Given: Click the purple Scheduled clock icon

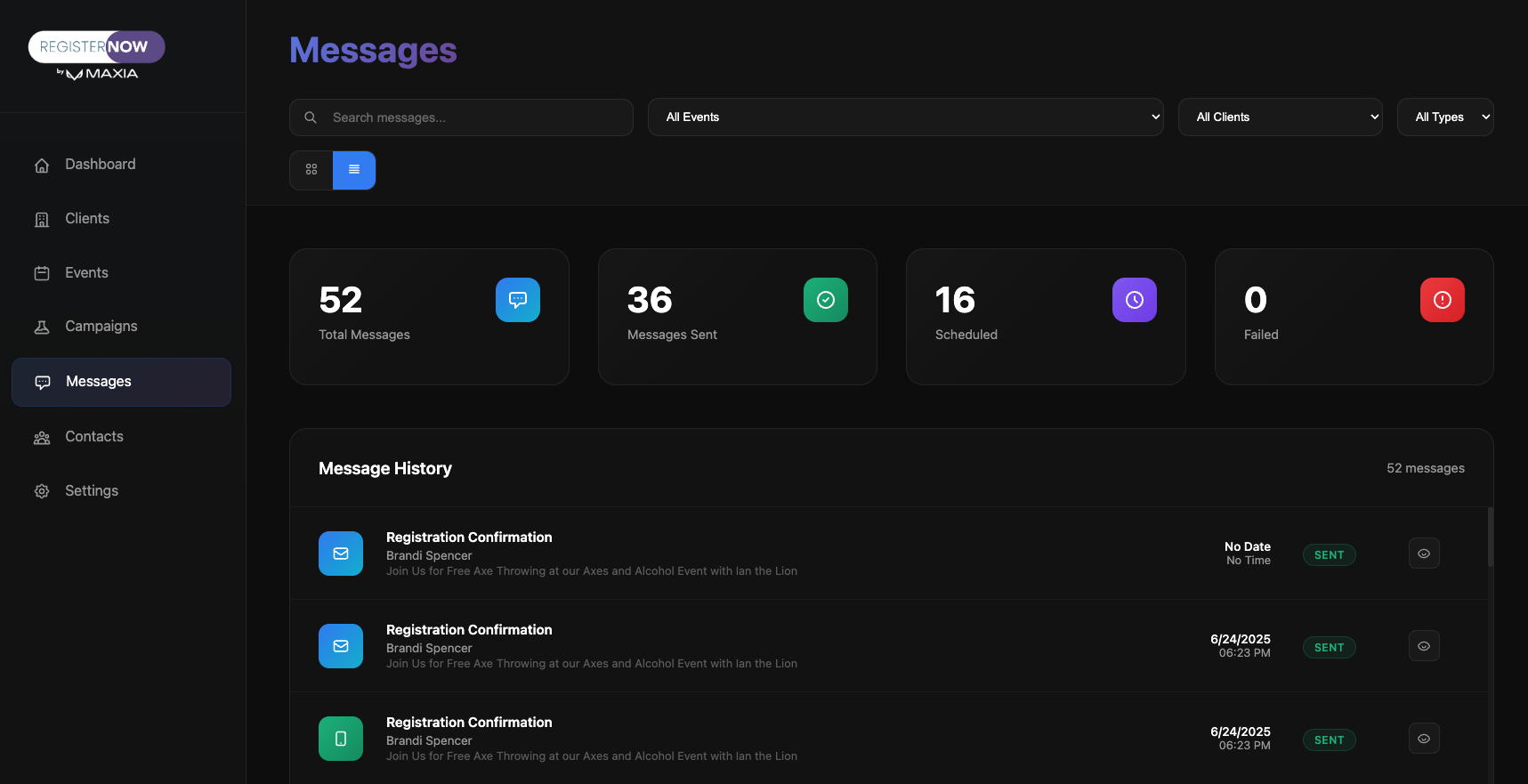Looking at the screenshot, I should pos(1134,300).
